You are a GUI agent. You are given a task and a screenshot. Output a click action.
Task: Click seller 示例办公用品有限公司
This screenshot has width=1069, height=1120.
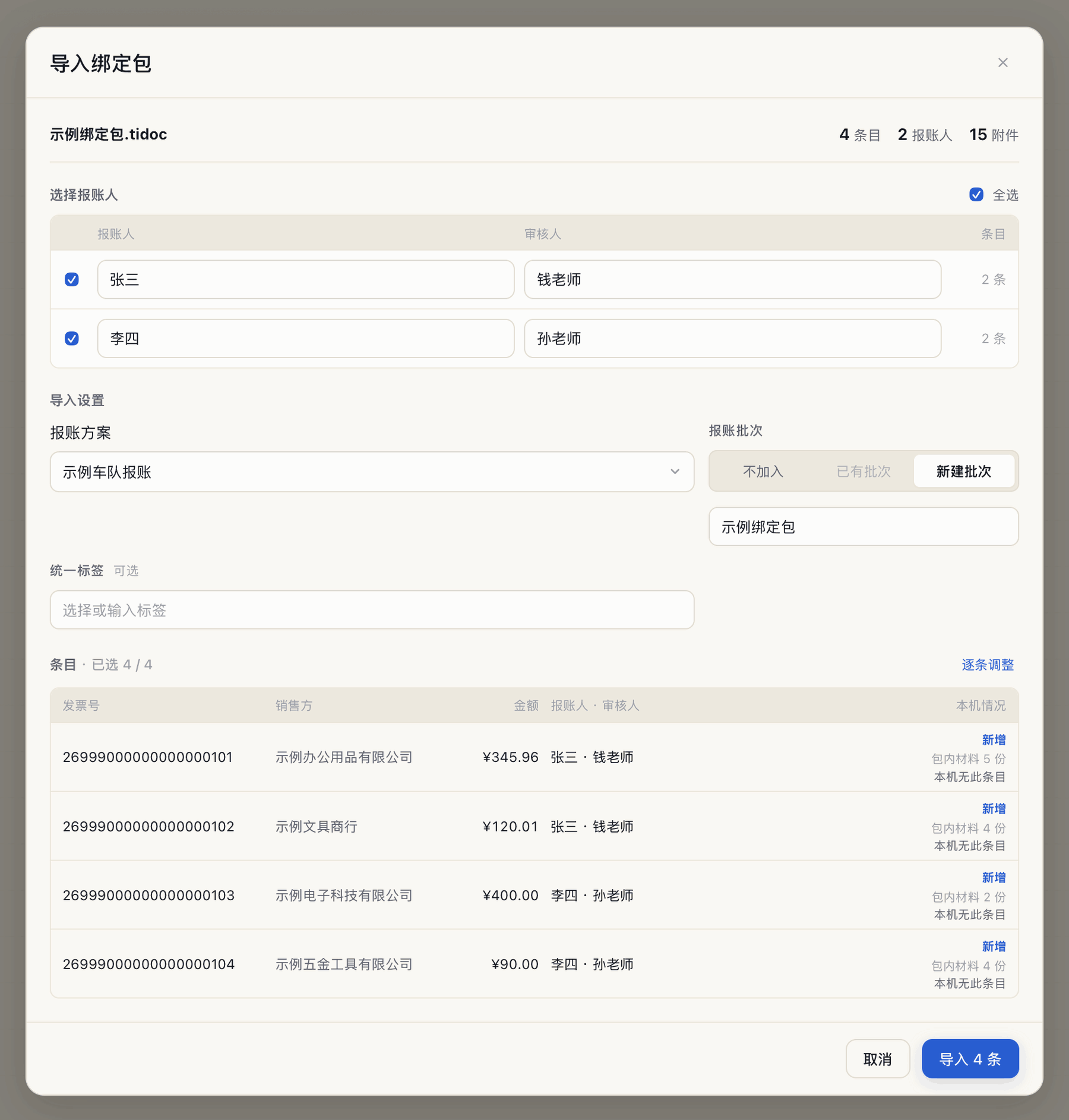tap(344, 757)
